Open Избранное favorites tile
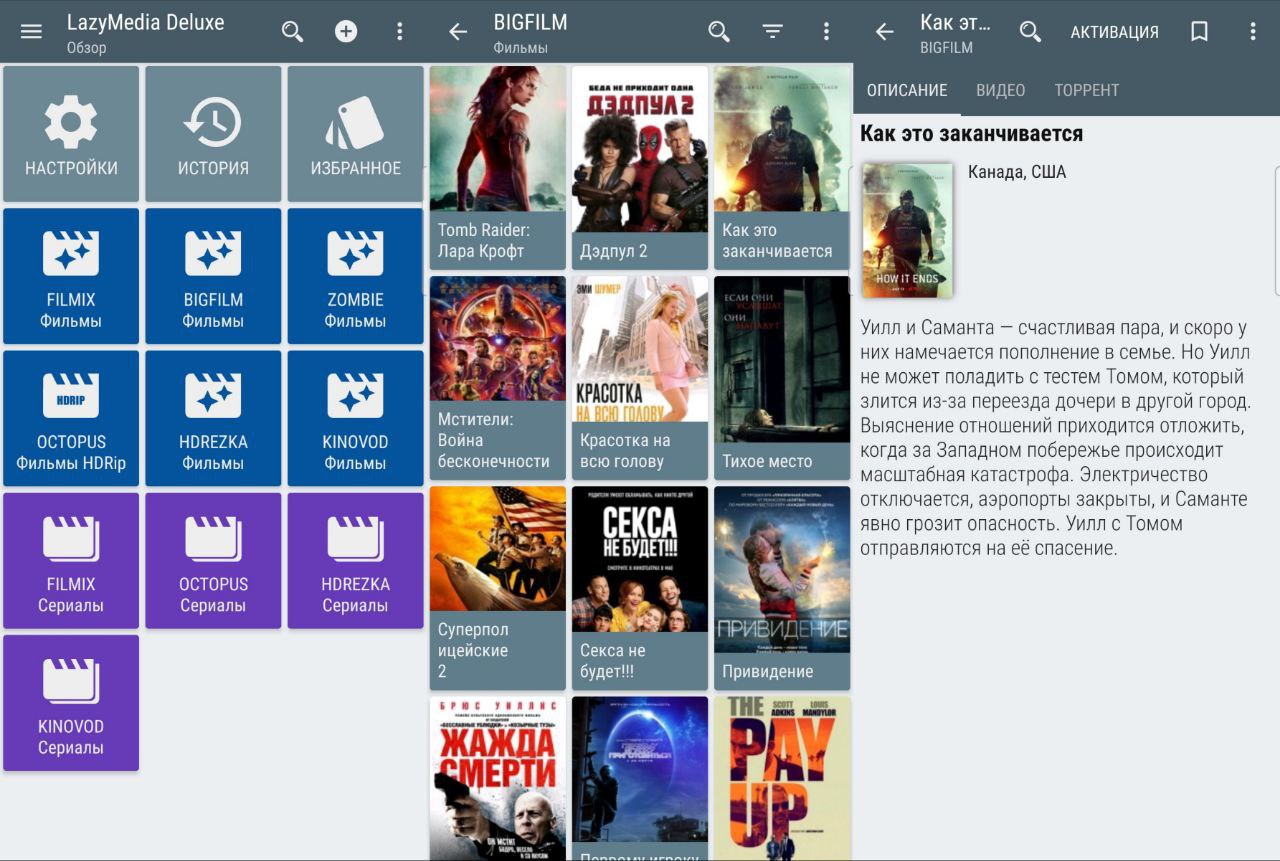This screenshot has width=1280, height=861. (x=355, y=134)
